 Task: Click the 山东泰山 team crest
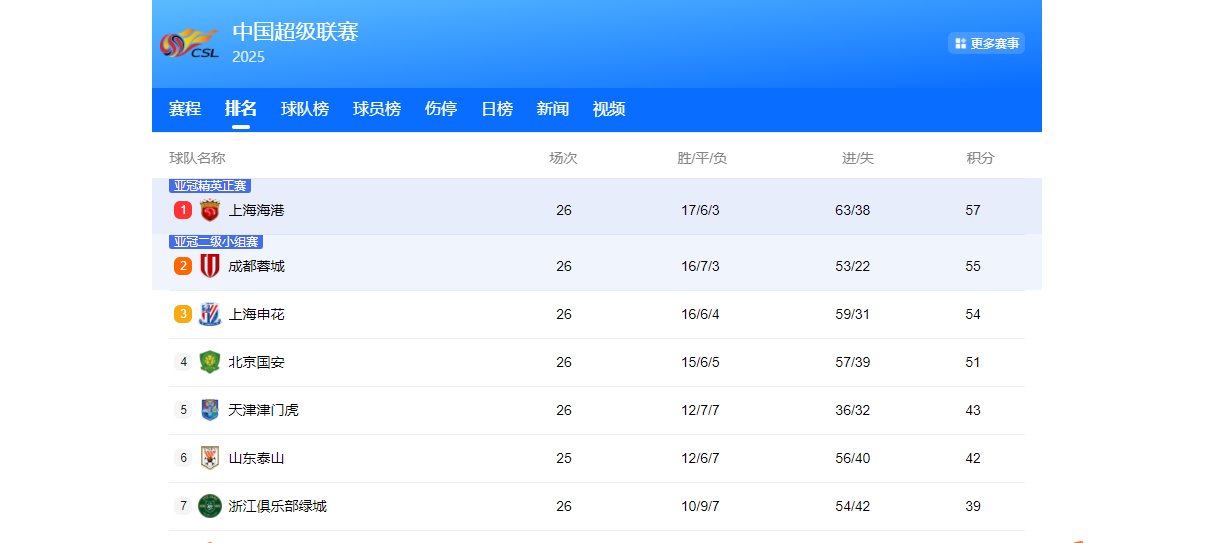(x=210, y=458)
